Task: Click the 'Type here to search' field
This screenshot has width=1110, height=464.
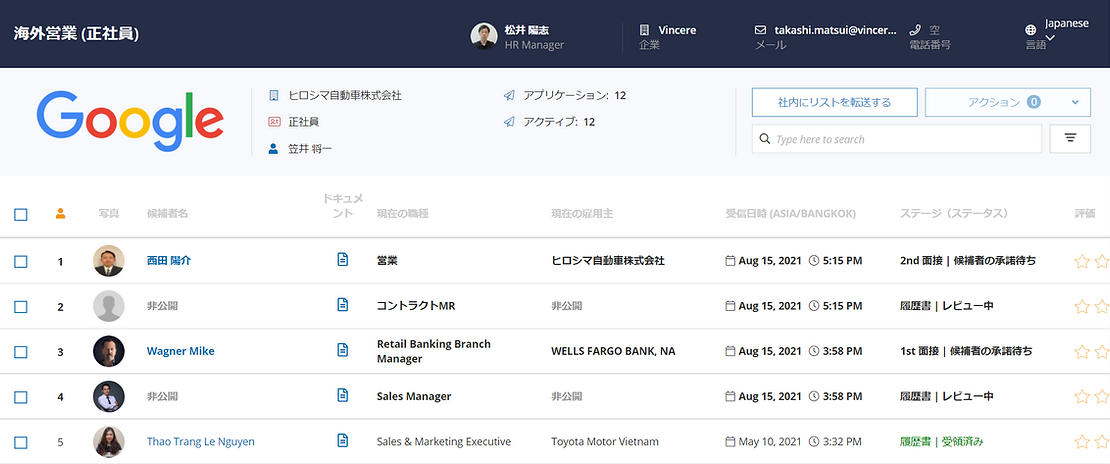Action: point(895,139)
